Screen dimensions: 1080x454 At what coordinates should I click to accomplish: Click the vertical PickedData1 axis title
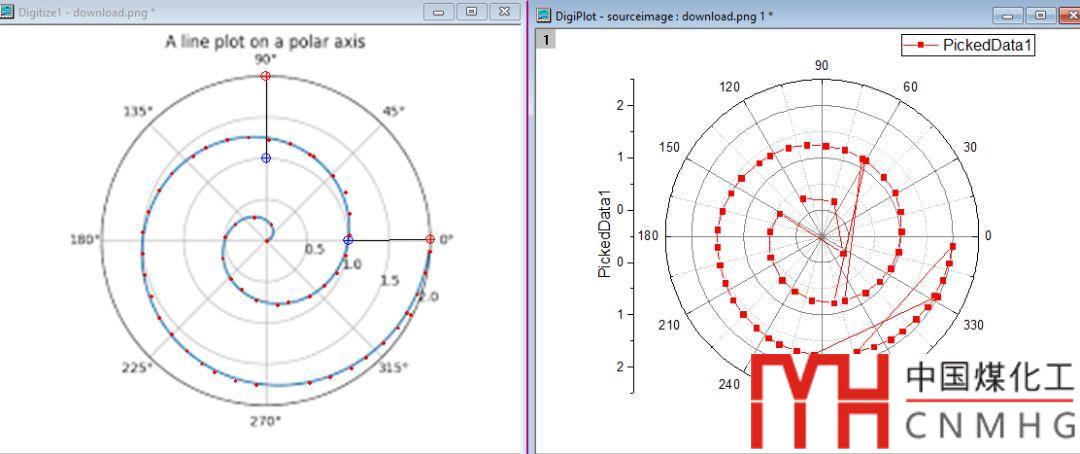(603, 234)
